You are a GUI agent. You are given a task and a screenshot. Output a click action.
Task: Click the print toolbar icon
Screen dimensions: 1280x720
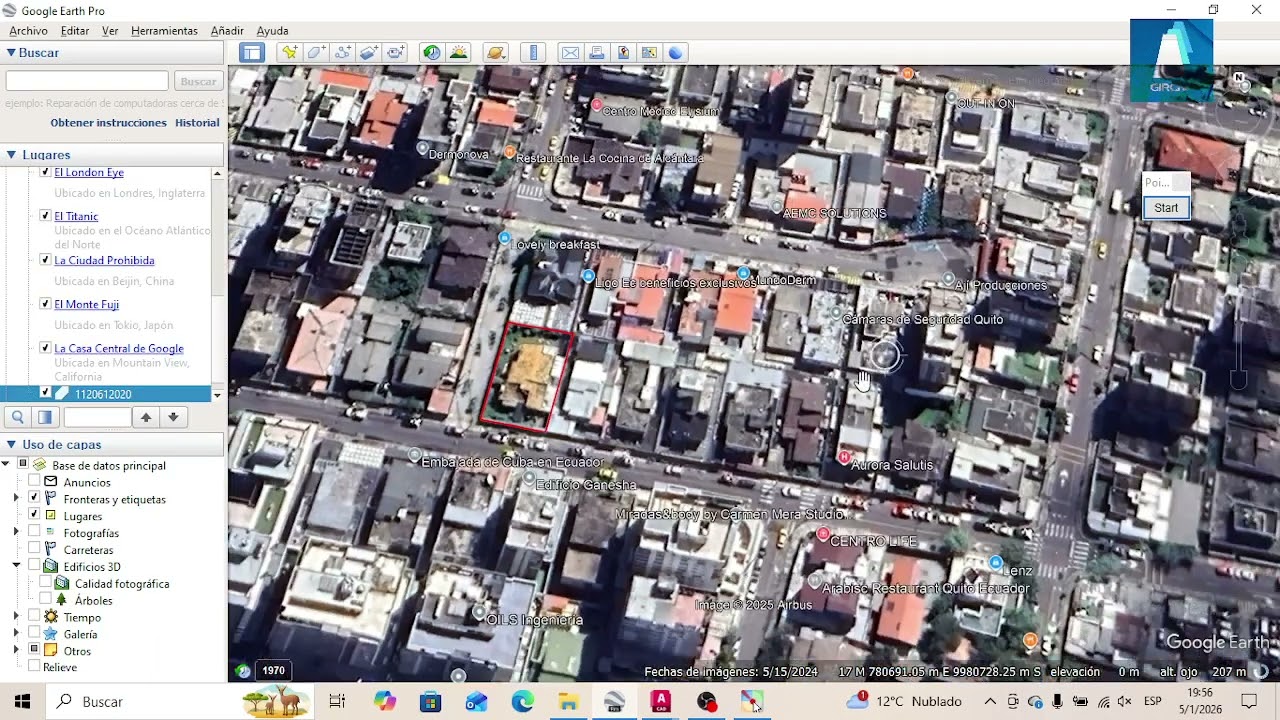(x=597, y=53)
